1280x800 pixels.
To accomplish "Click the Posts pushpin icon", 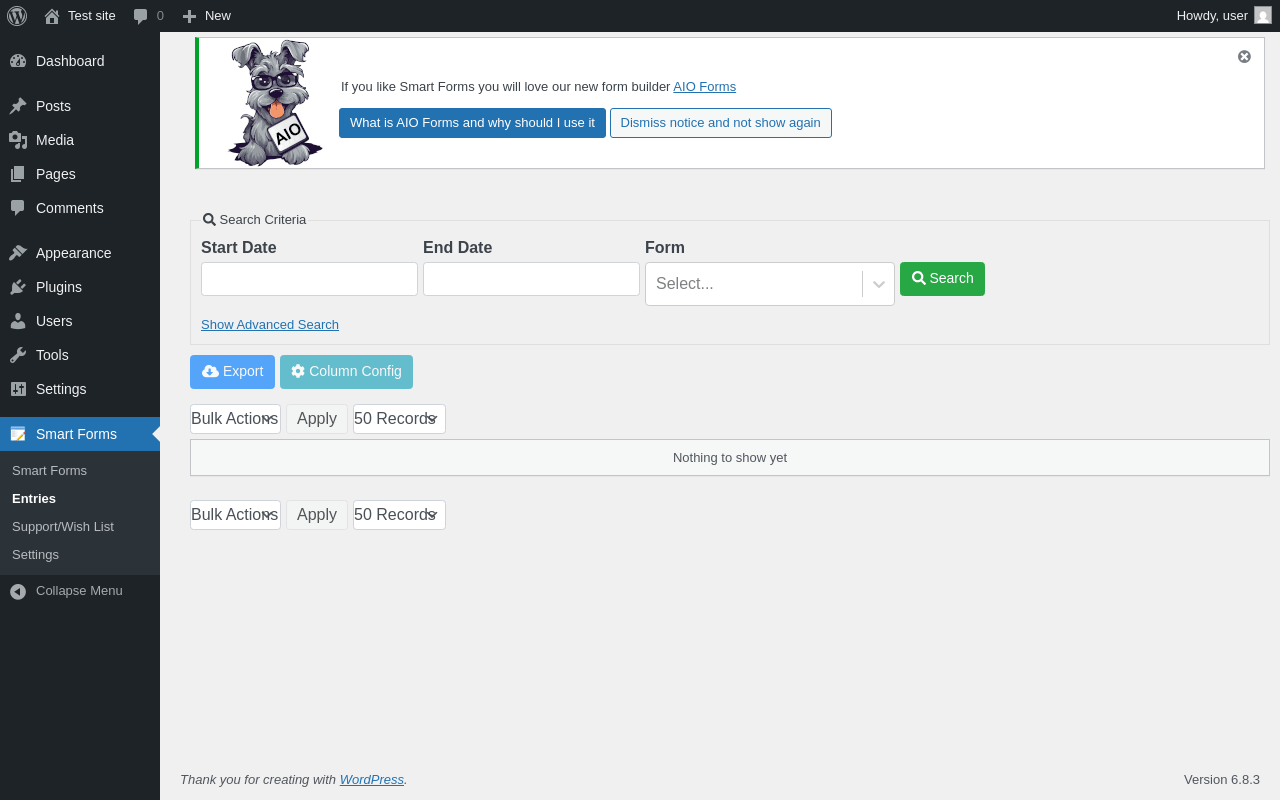I will click(x=18, y=106).
